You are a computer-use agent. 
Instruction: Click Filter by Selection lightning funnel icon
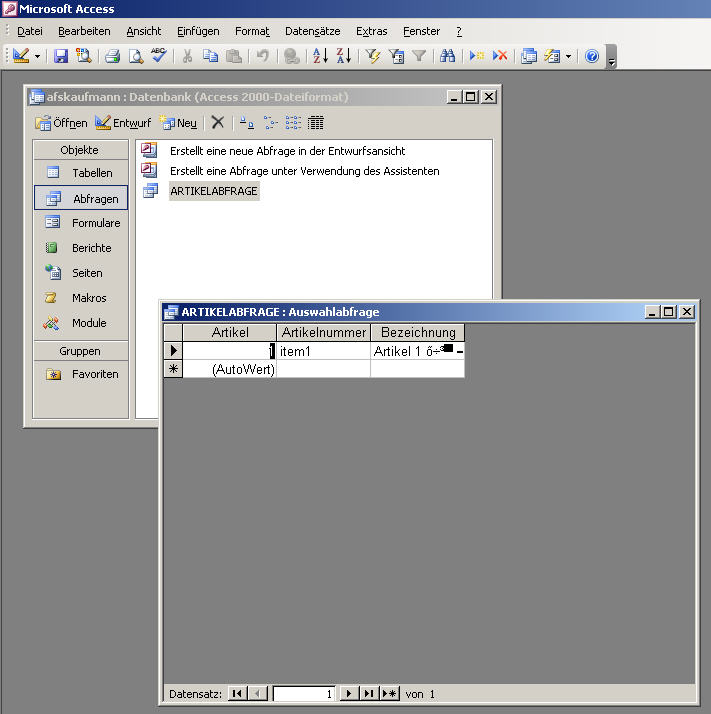(x=373, y=56)
